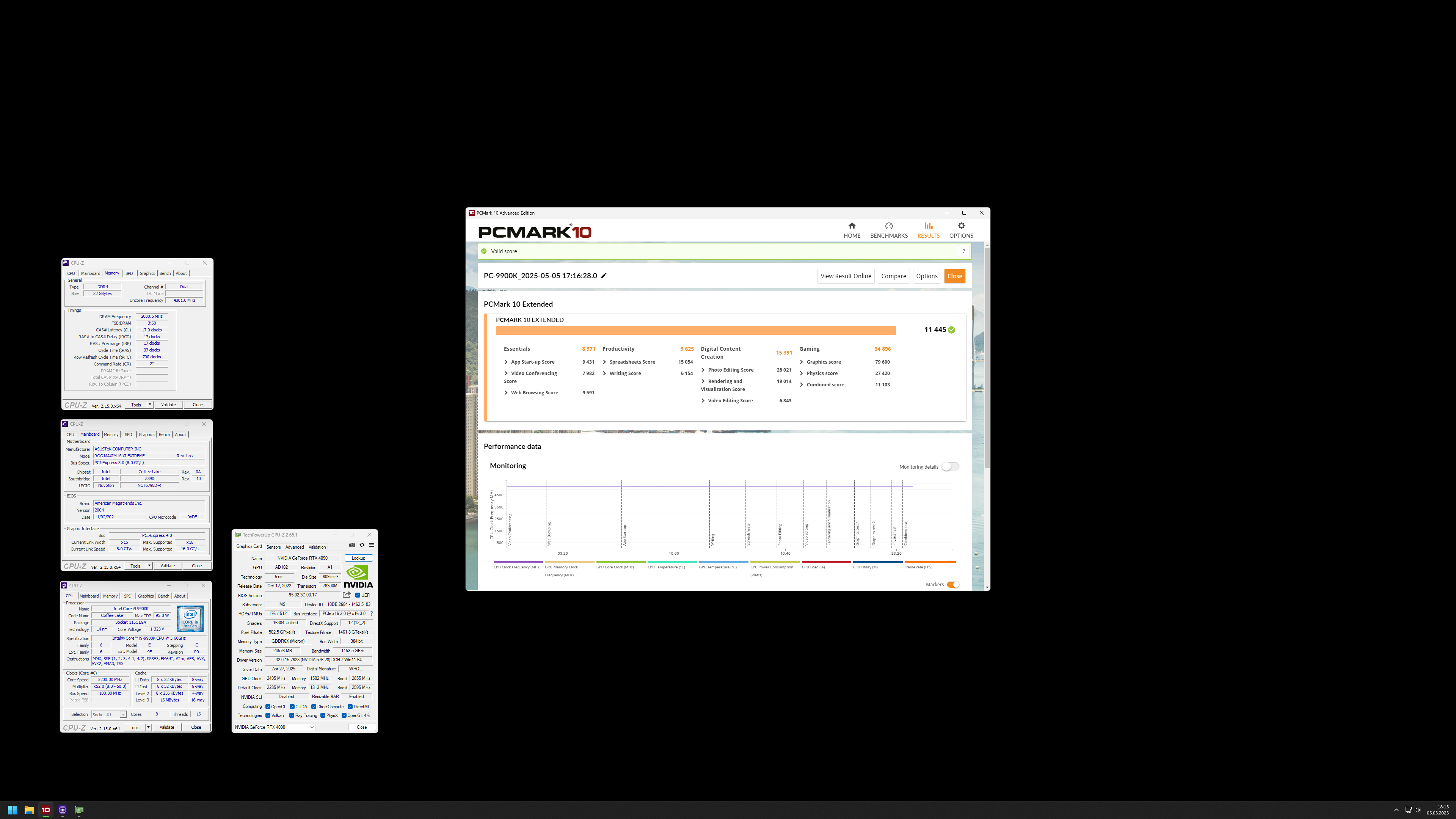Show hidden system tray icons

1396,810
